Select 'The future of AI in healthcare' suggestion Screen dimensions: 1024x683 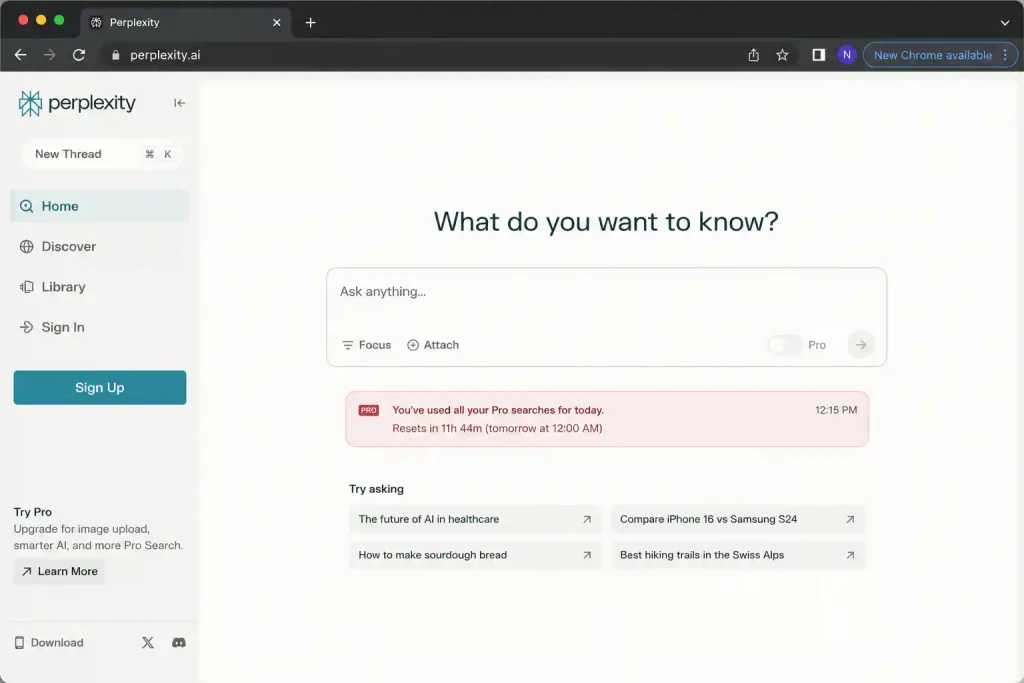pyautogui.click(x=475, y=520)
